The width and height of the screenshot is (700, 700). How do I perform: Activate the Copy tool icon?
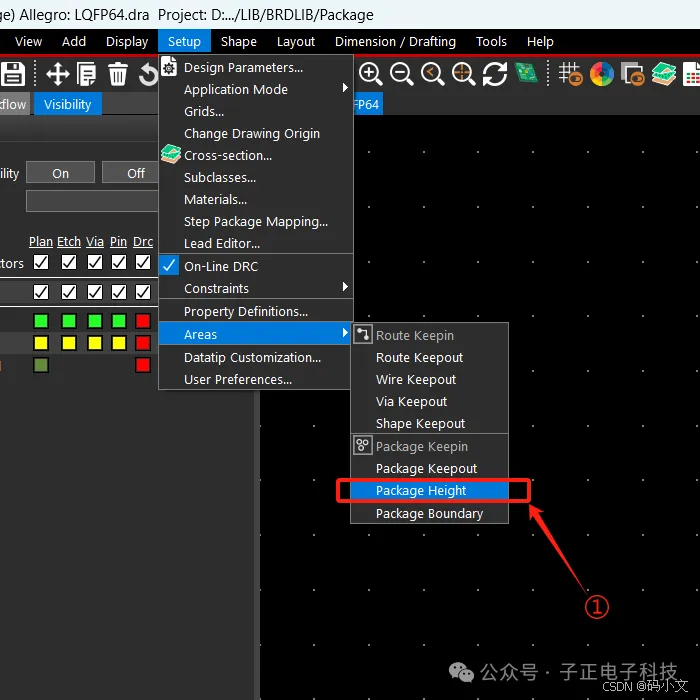pos(87,74)
